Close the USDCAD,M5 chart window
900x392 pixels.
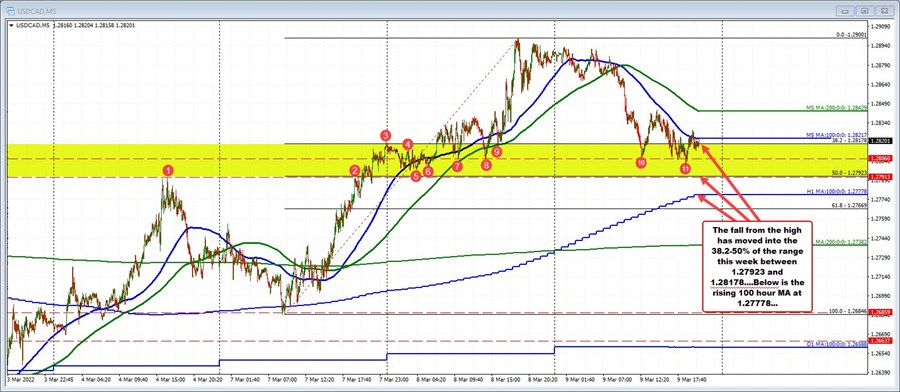coord(885,10)
